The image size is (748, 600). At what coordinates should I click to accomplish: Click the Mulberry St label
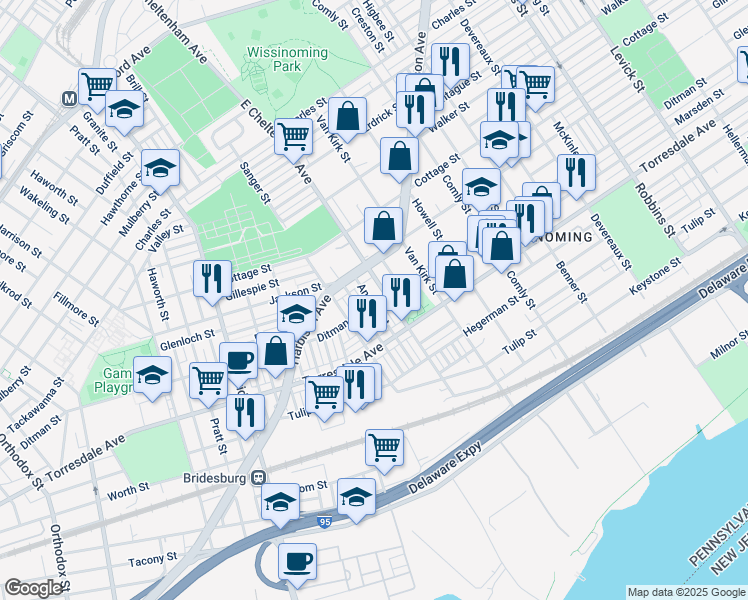coord(139,214)
